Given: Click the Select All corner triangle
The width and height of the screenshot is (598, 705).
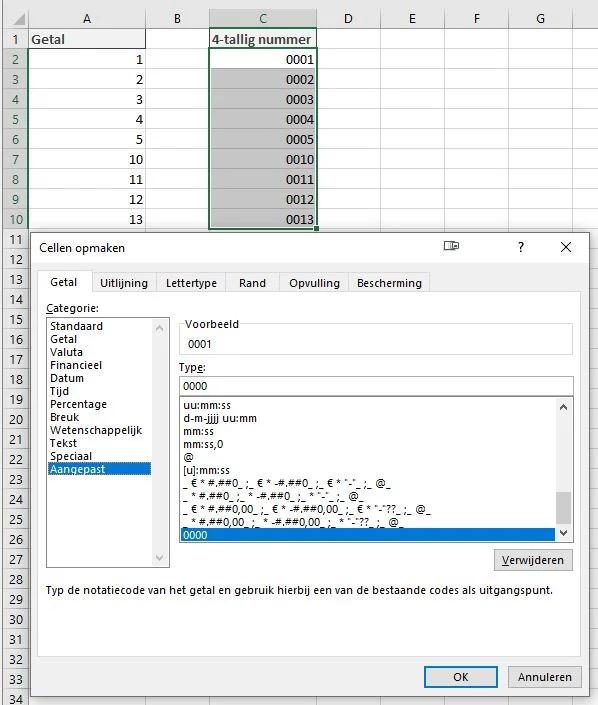Looking at the screenshot, I should pos(19,19).
